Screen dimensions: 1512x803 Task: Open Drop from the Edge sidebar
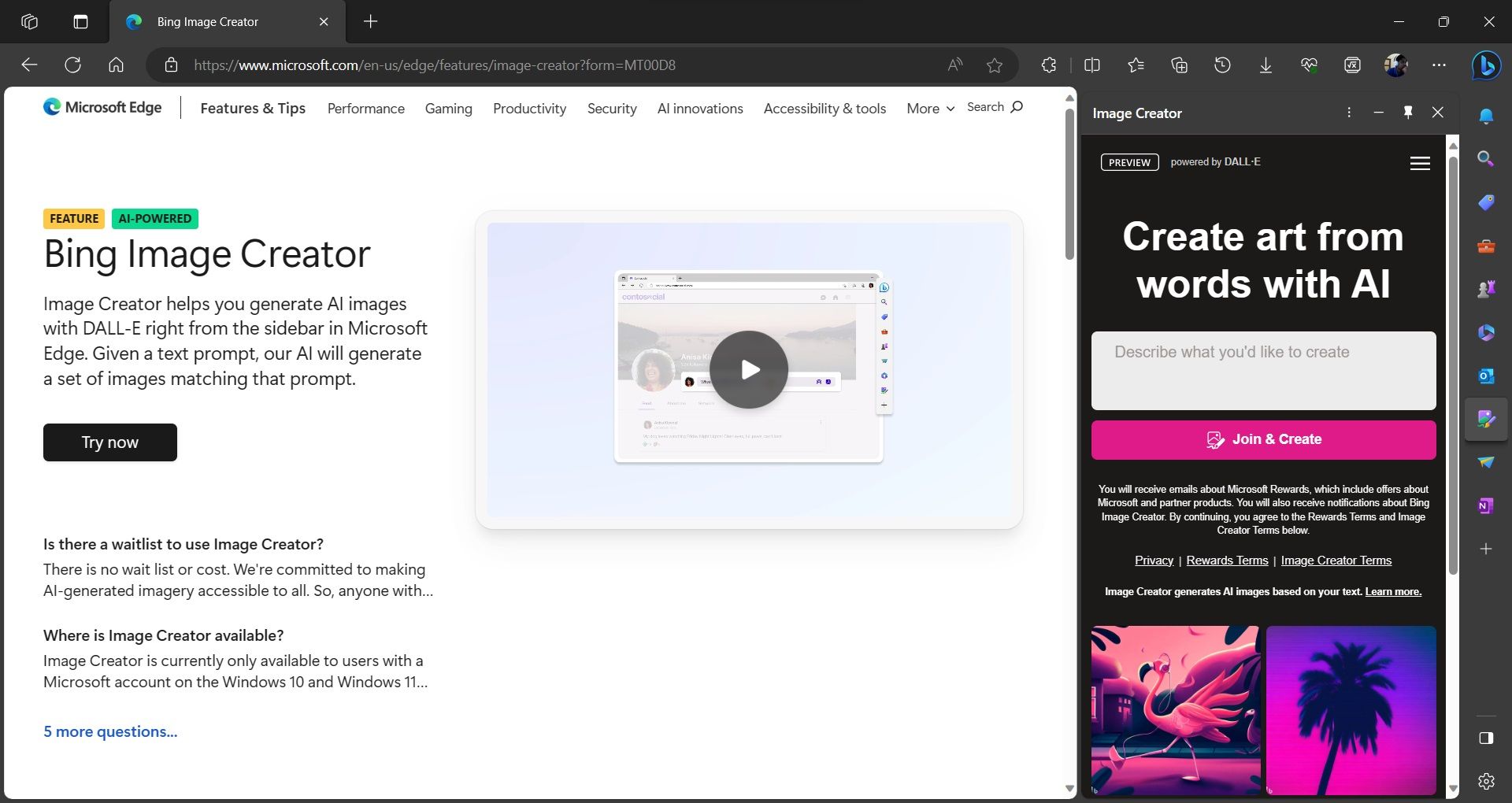point(1485,462)
